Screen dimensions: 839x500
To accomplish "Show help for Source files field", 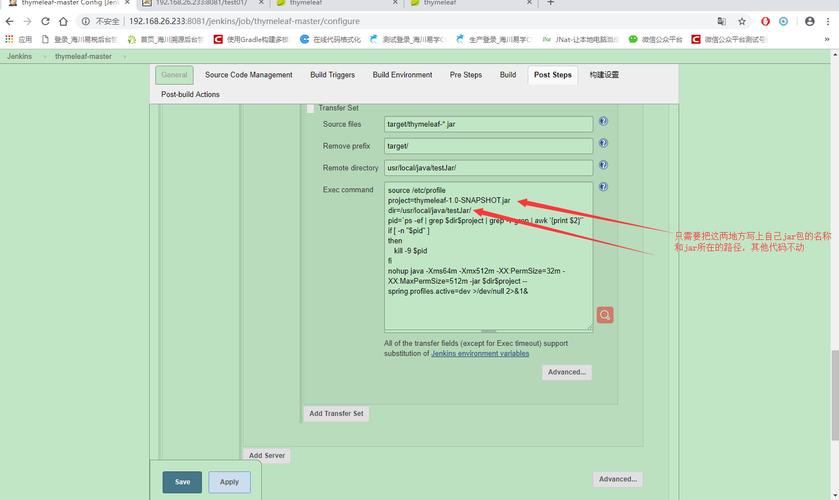I will point(603,122).
